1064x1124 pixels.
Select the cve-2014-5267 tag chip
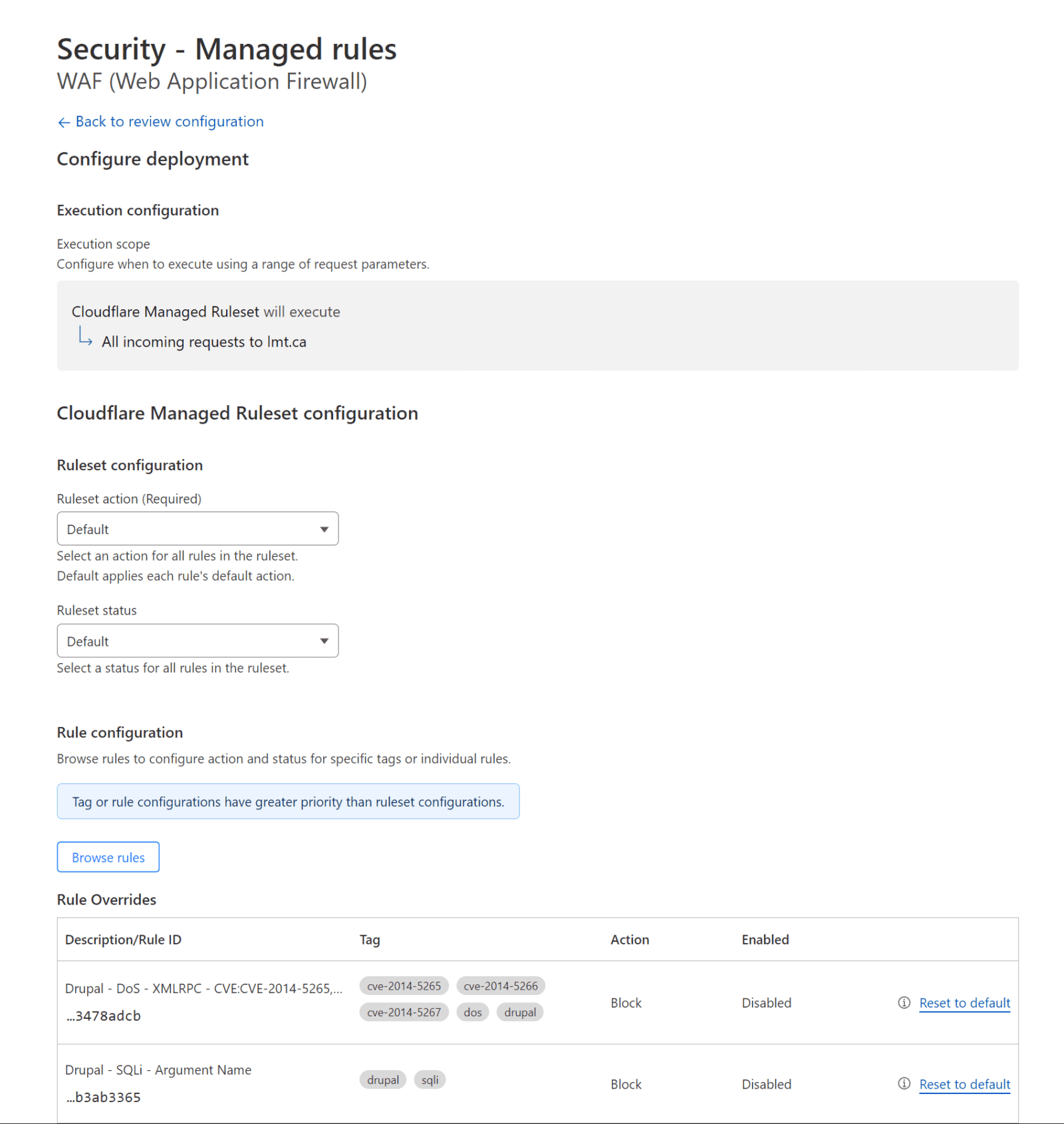(404, 1012)
